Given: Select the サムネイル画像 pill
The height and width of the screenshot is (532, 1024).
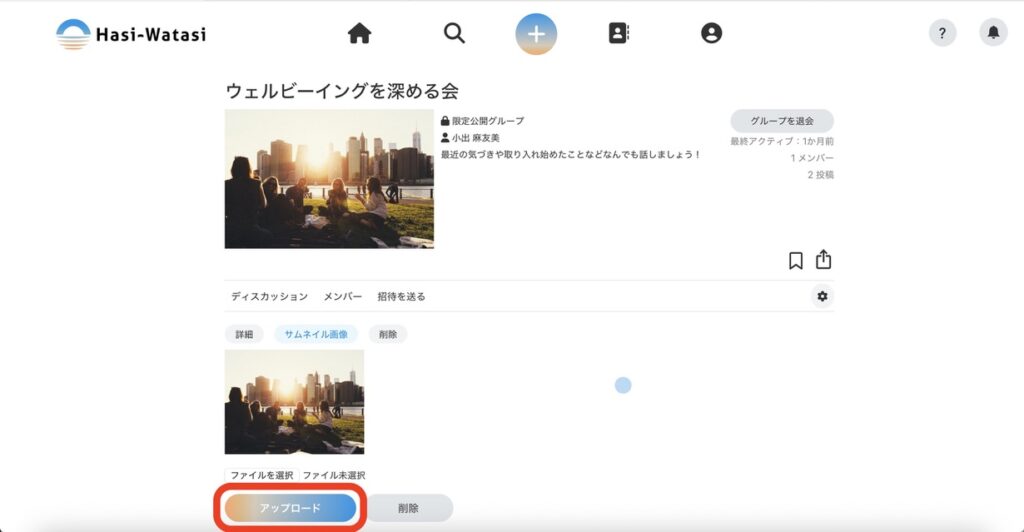Looking at the screenshot, I should coord(316,334).
